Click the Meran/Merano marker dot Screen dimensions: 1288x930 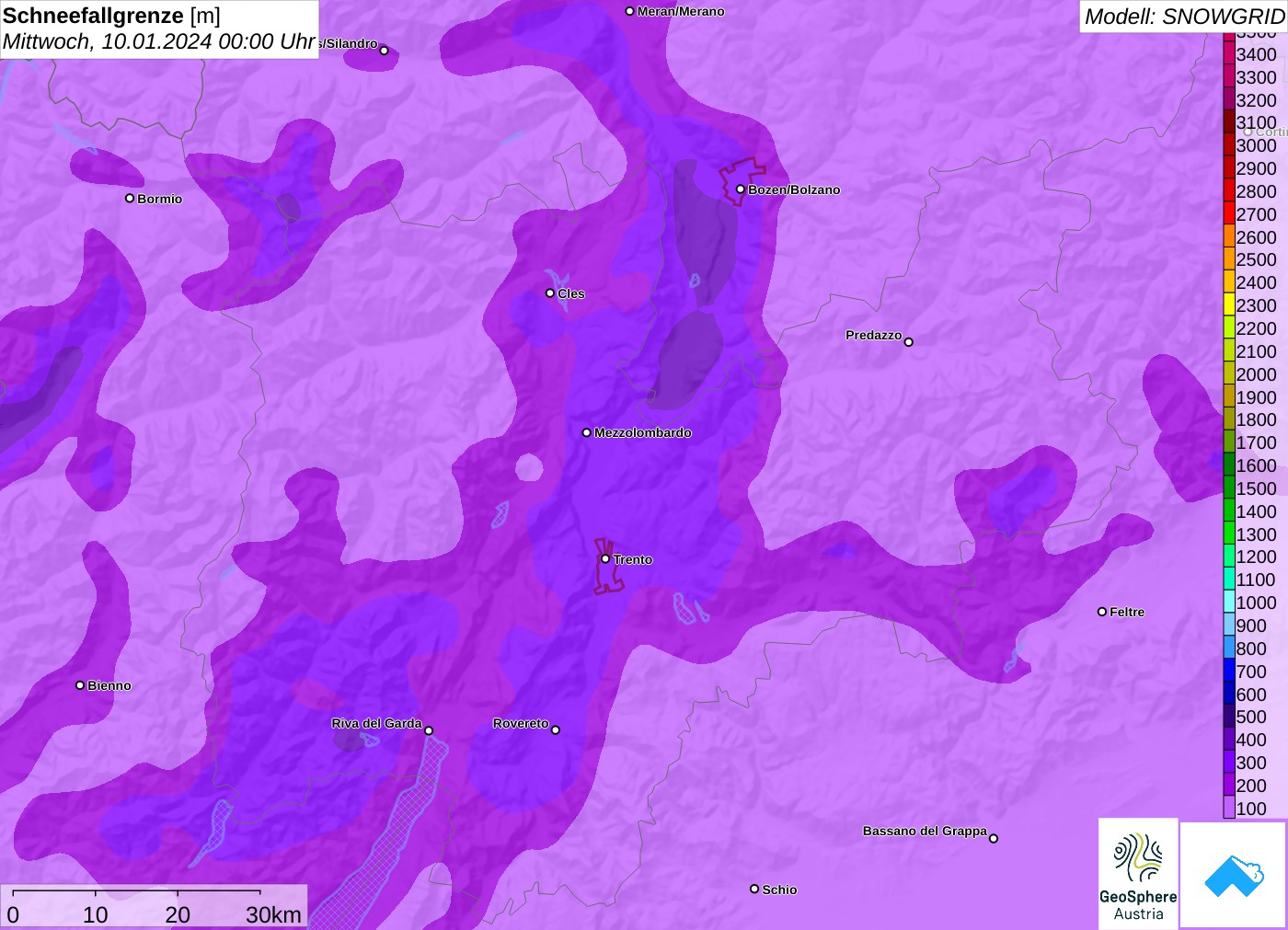[x=630, y=11]
